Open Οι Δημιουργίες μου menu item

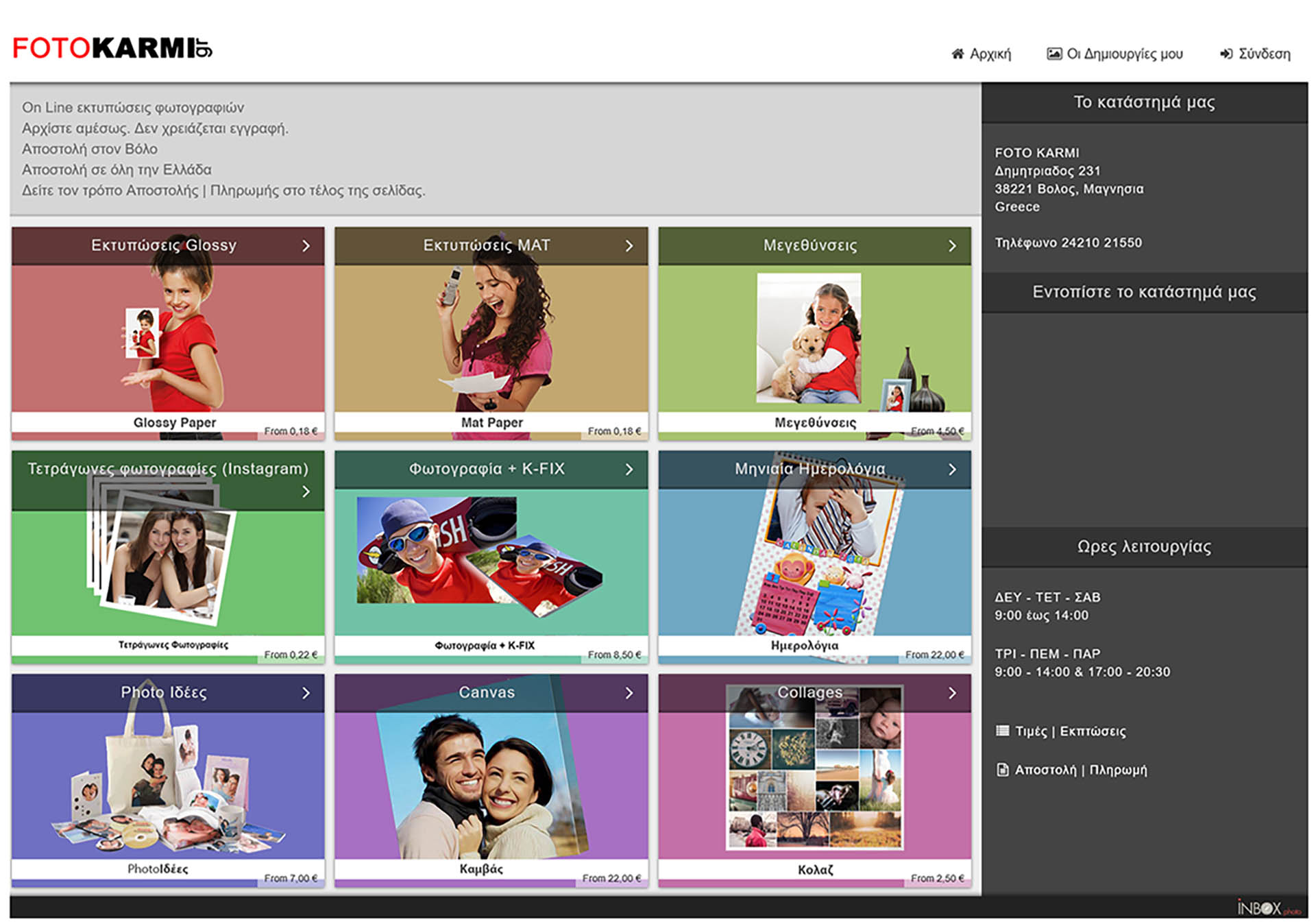pyautogui.click(x=1124, y=53)
